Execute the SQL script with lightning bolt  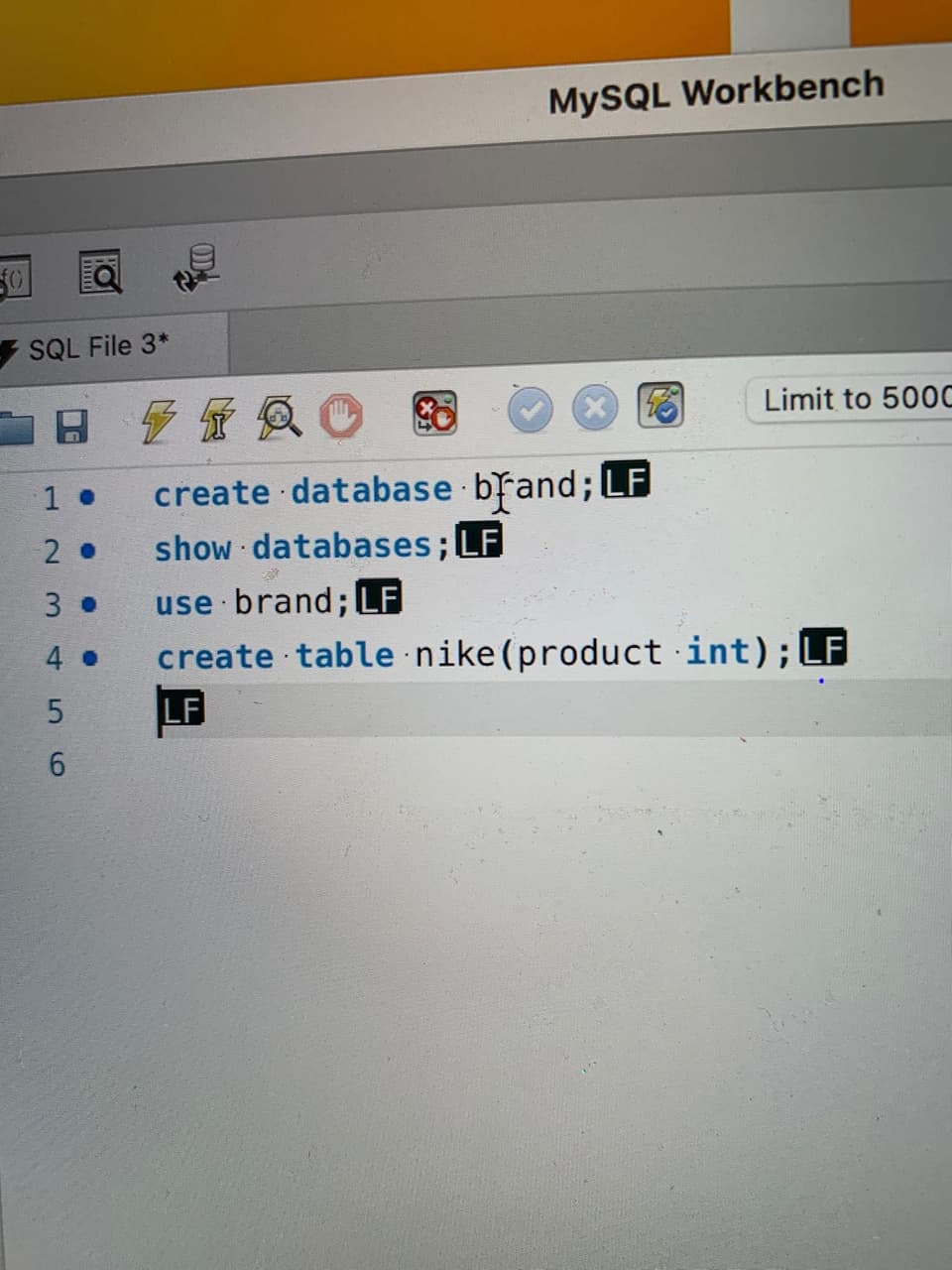click(x=158, y=421)
